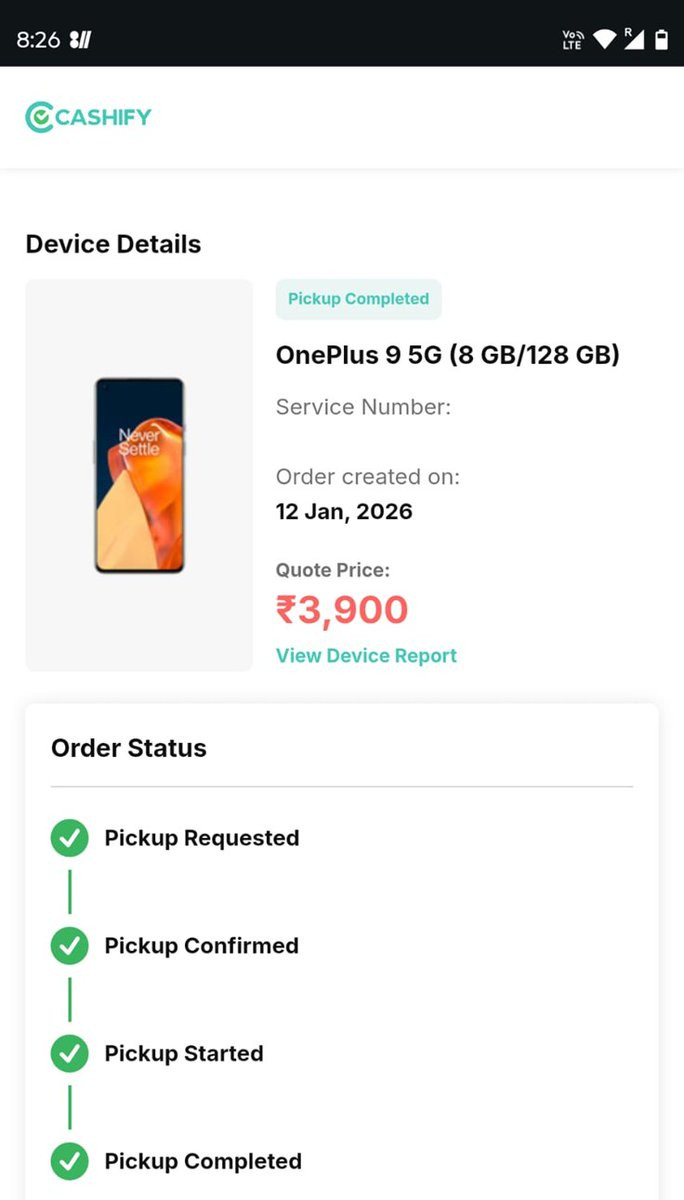Tap the green checkmark beside Pickup Completed

(69, 1162)
